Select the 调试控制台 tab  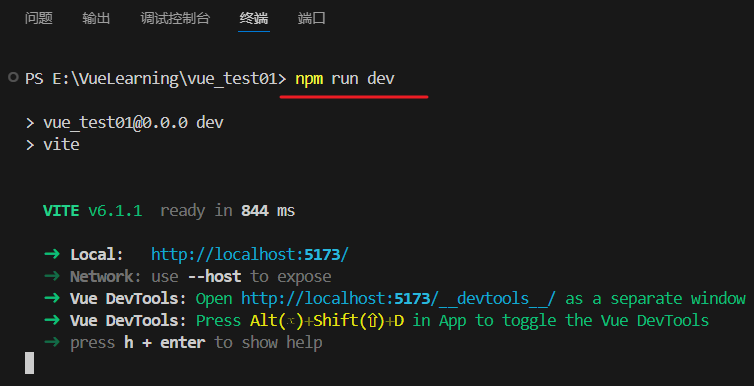pyautogui.click(x=175, y=18)
